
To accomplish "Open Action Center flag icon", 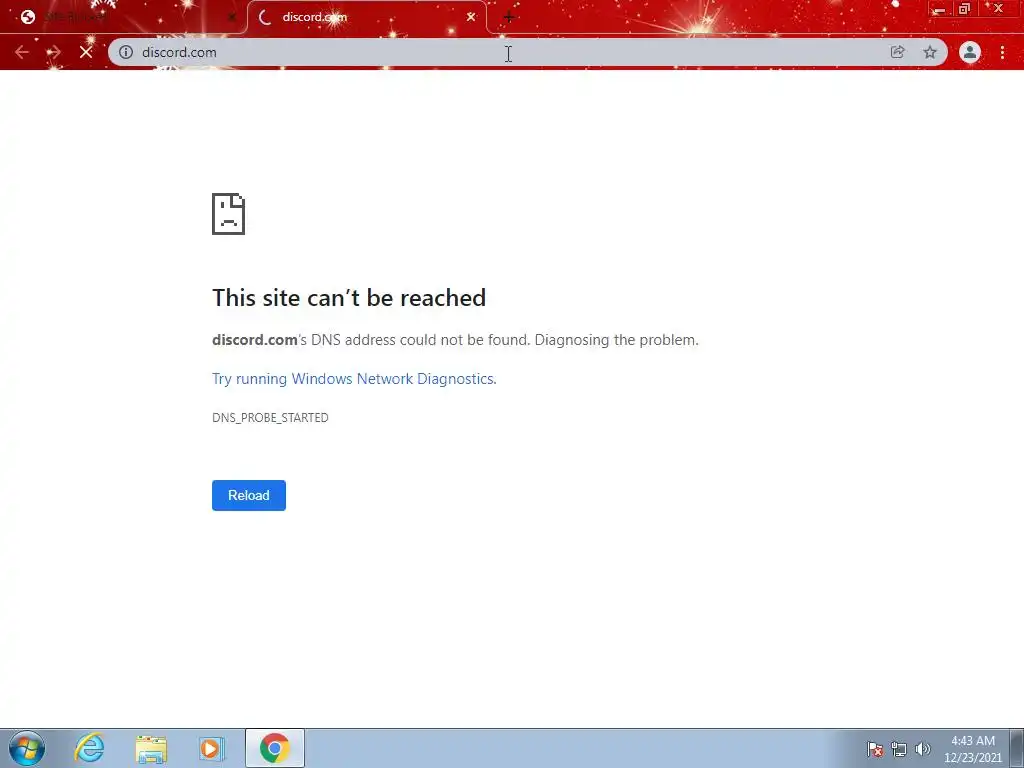I will click(875, 749).
